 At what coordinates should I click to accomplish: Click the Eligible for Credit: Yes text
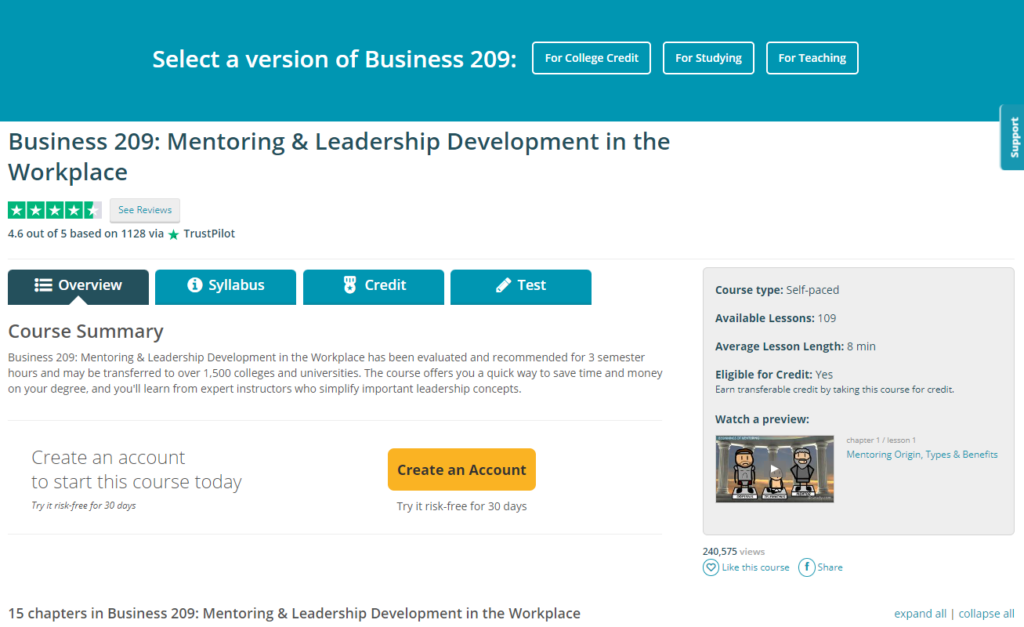(774, 374)
